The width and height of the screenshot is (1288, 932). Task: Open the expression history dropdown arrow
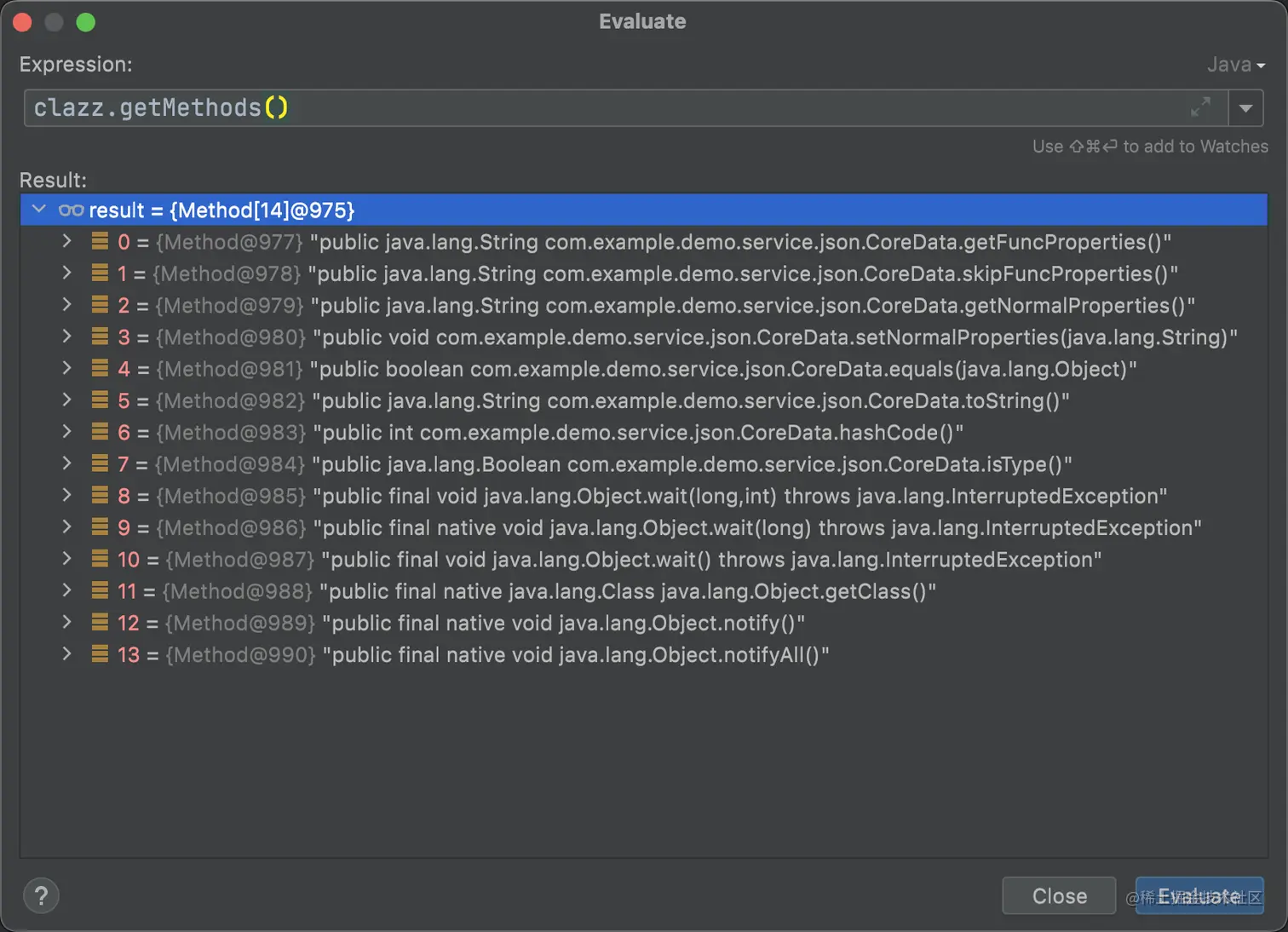tap(1245, 108)
